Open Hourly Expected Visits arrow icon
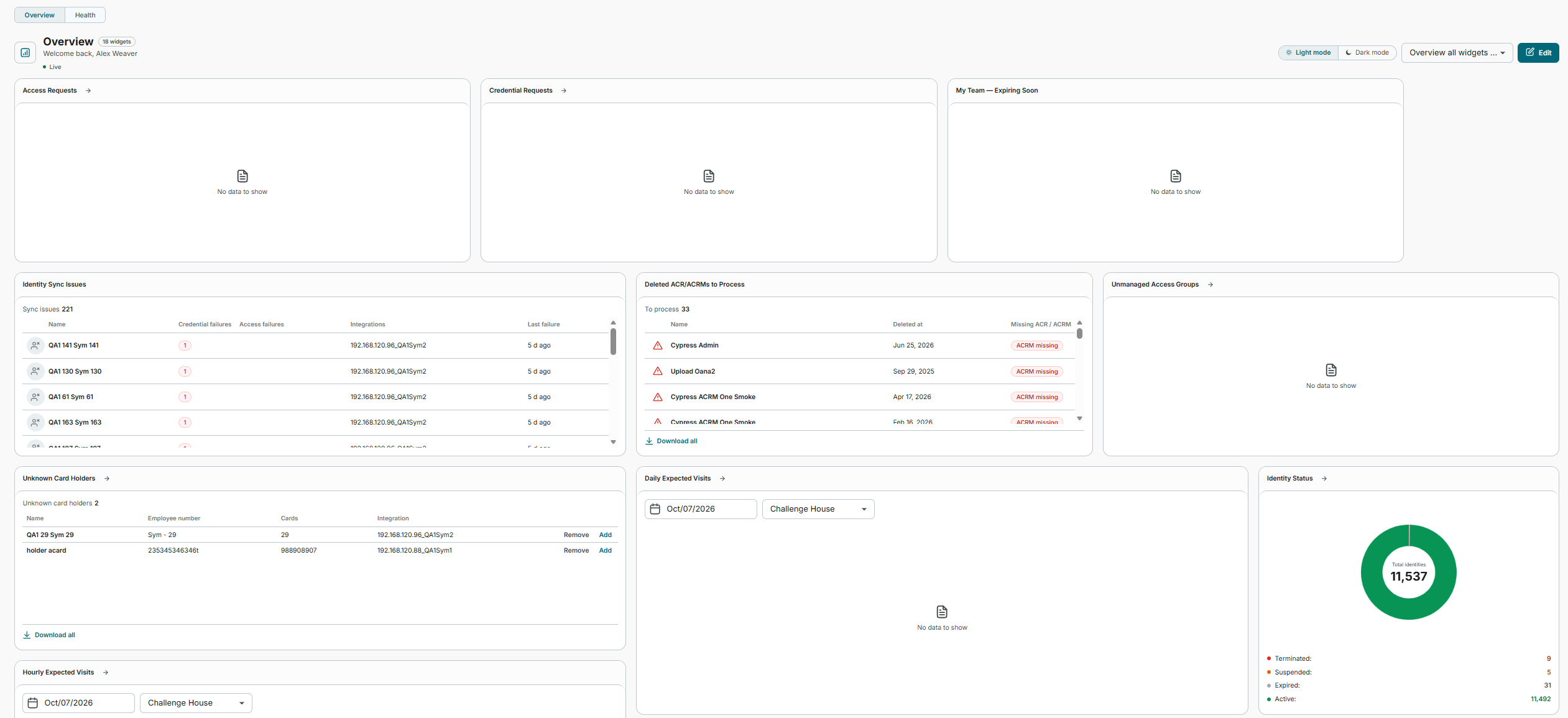Viewport: 1568px width, 718px height. coord(106,673)
